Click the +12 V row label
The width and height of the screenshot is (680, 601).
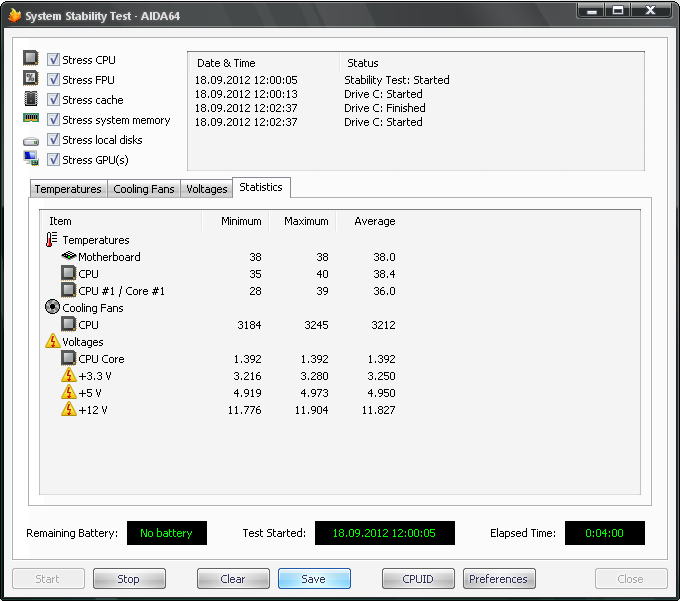pyautogui.click(x=93, y=410)
